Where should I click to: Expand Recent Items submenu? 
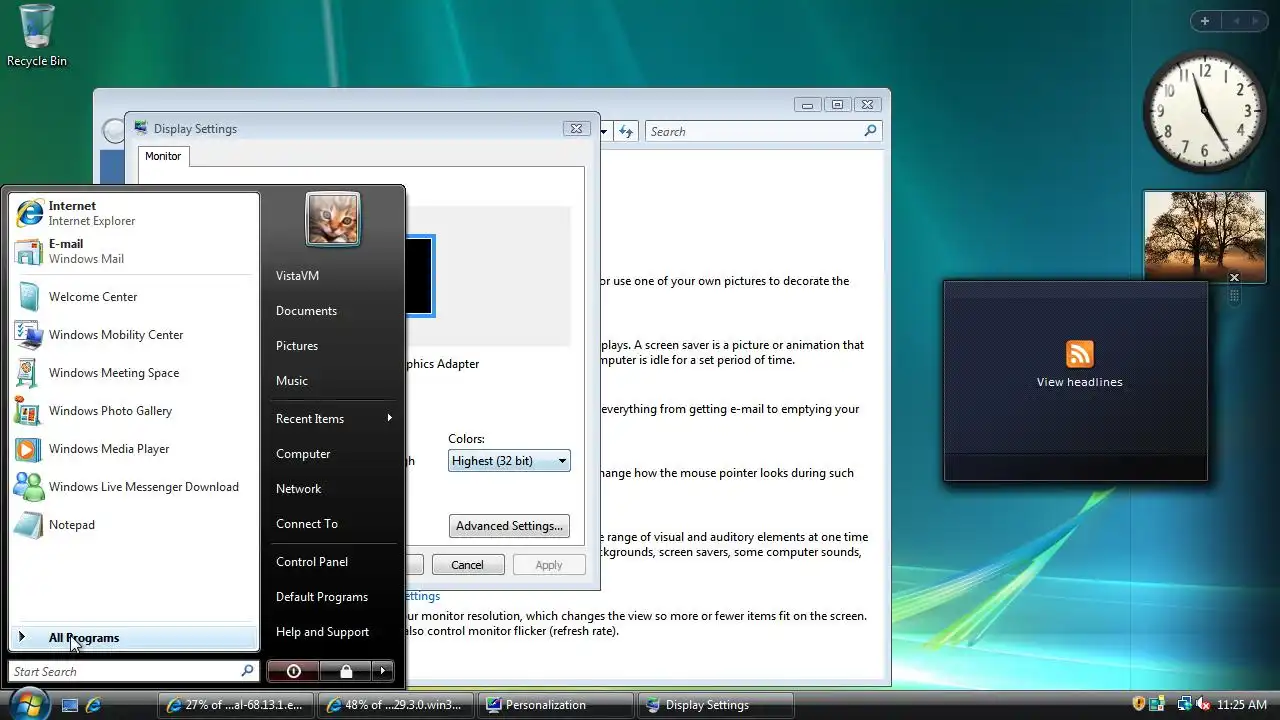click(x=333, y=419)
